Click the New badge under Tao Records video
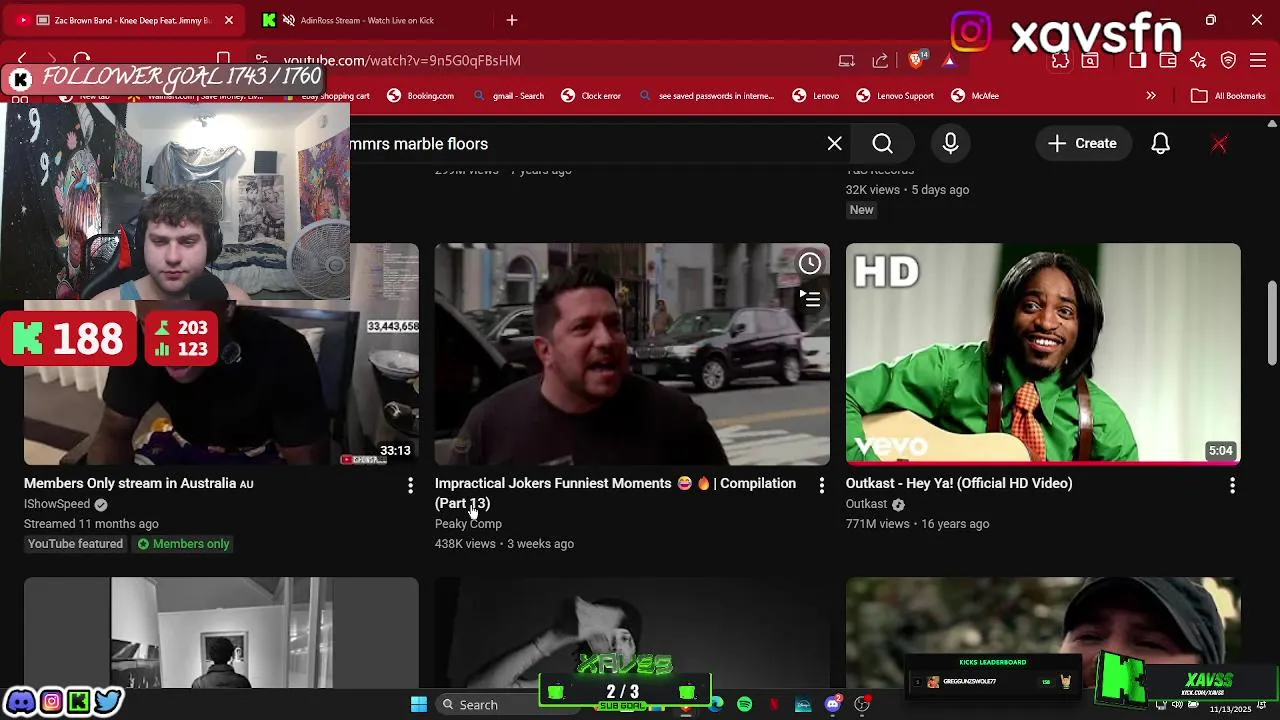This screenshot has width=1280, height=720. click(862, 210)
